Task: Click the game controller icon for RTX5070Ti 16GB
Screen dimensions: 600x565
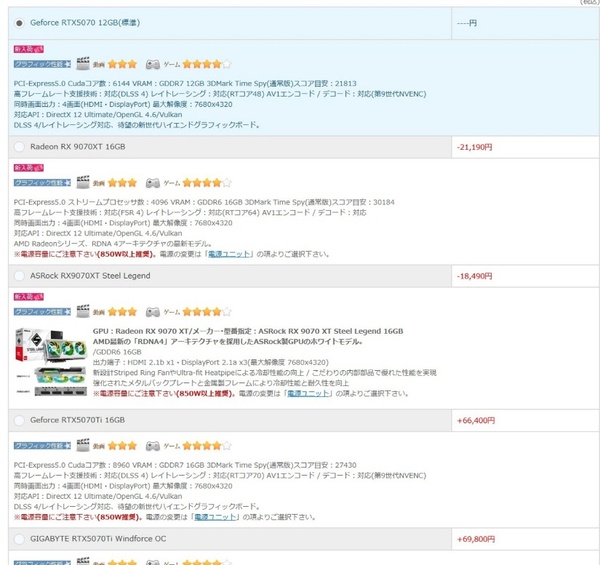Action: tap(153, 446)
